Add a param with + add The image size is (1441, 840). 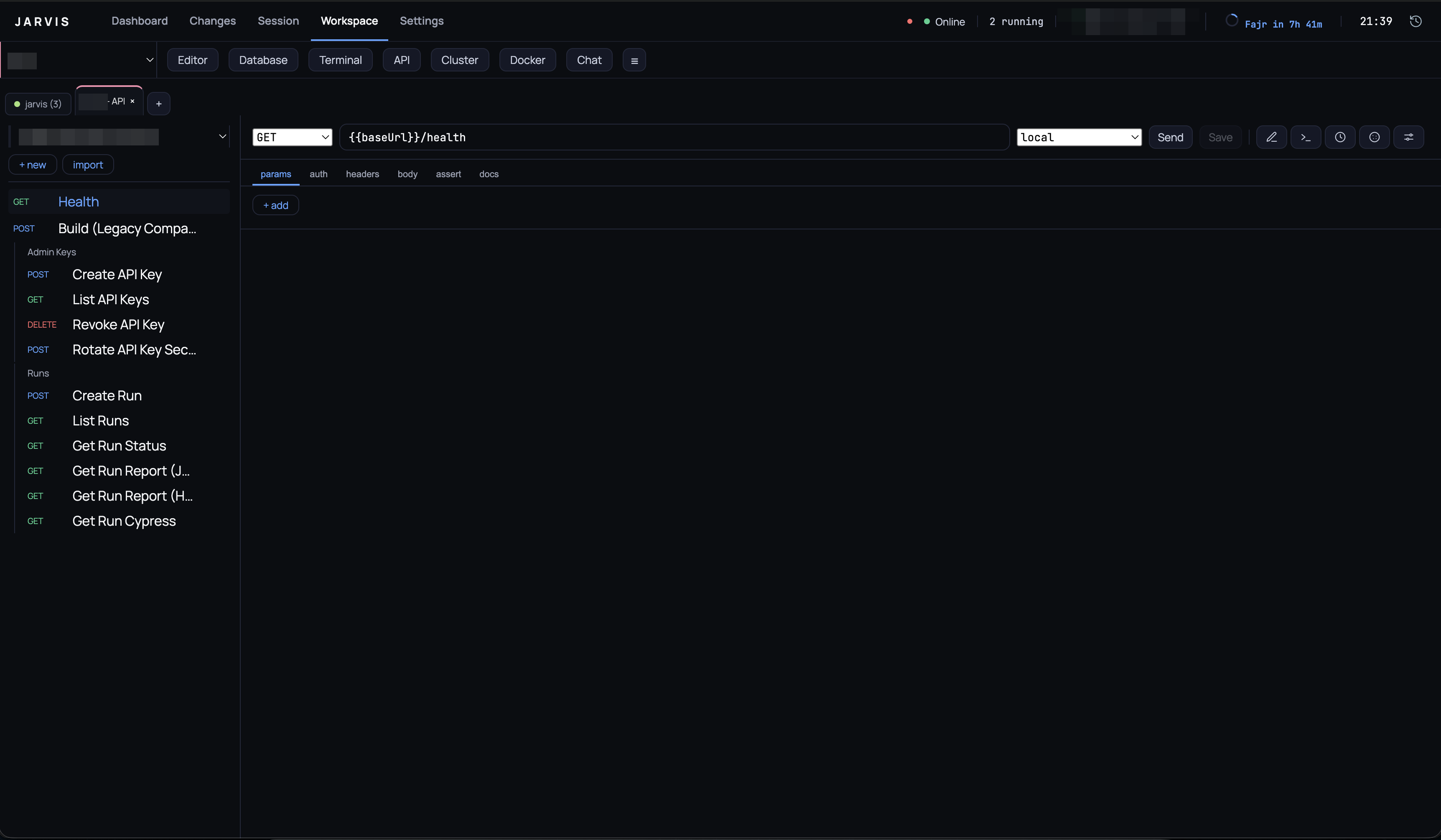click(275, 205)
